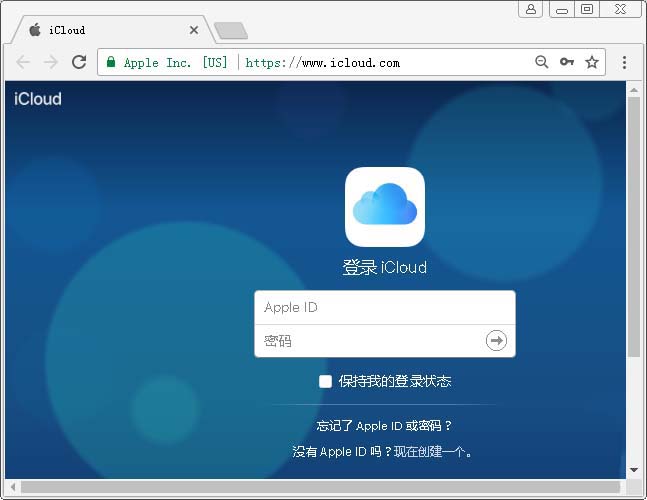647x500 pixels.
Task: Click the vertical scrollbar thumb
Action: 634,227
